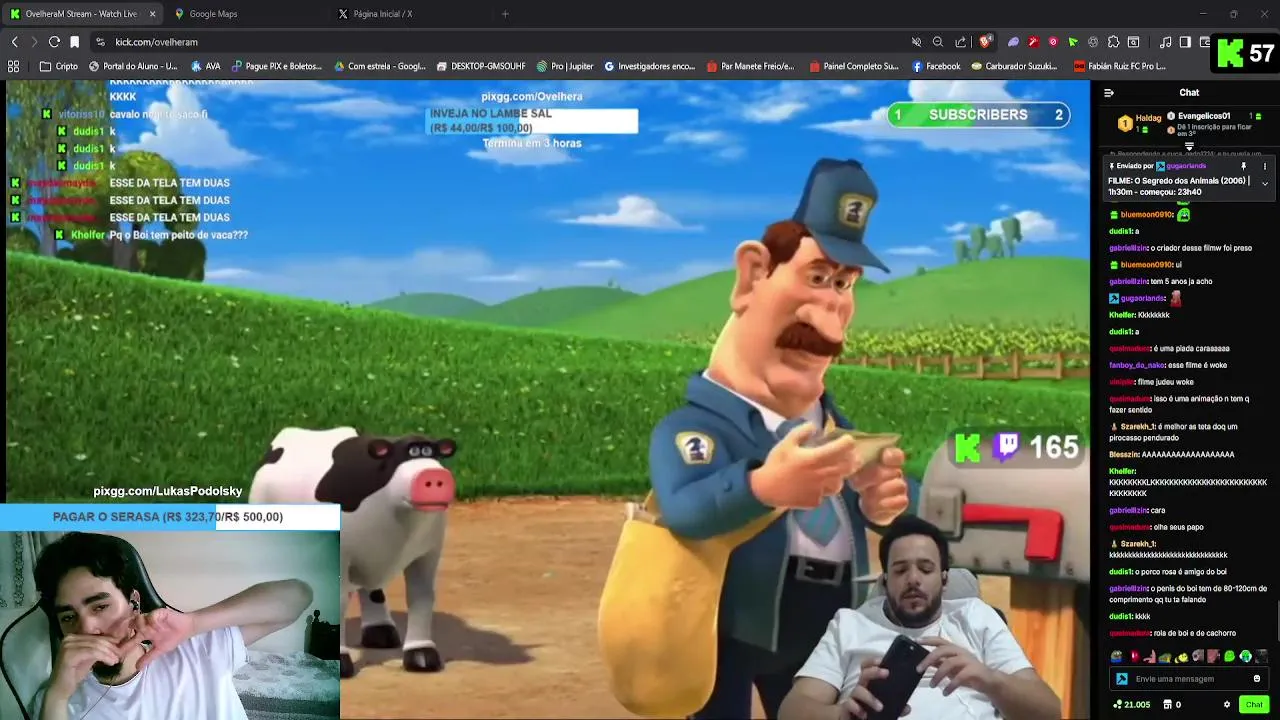Viewport: 1280px width, 720px height.
Task: Click the chat panel vertical scrollbar
Action: [1276, 620]
